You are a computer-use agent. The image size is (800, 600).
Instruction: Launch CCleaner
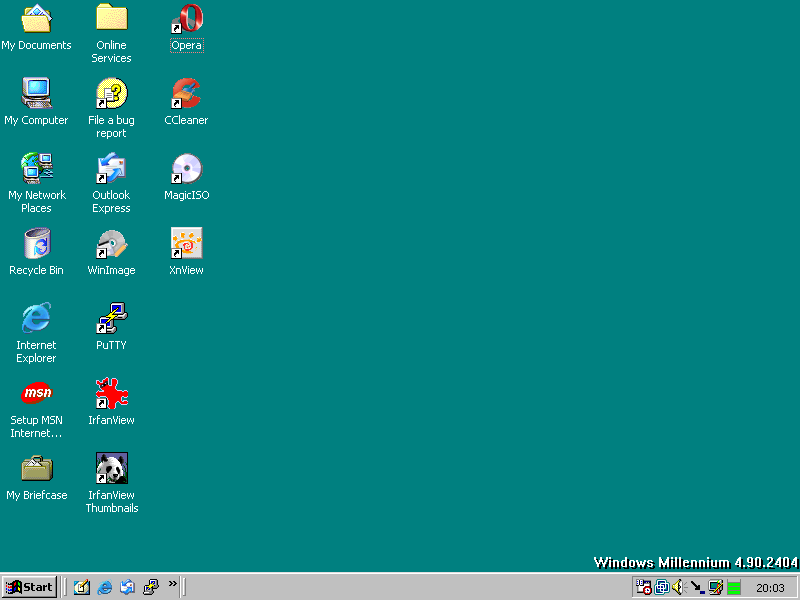(x=186, y=95)
